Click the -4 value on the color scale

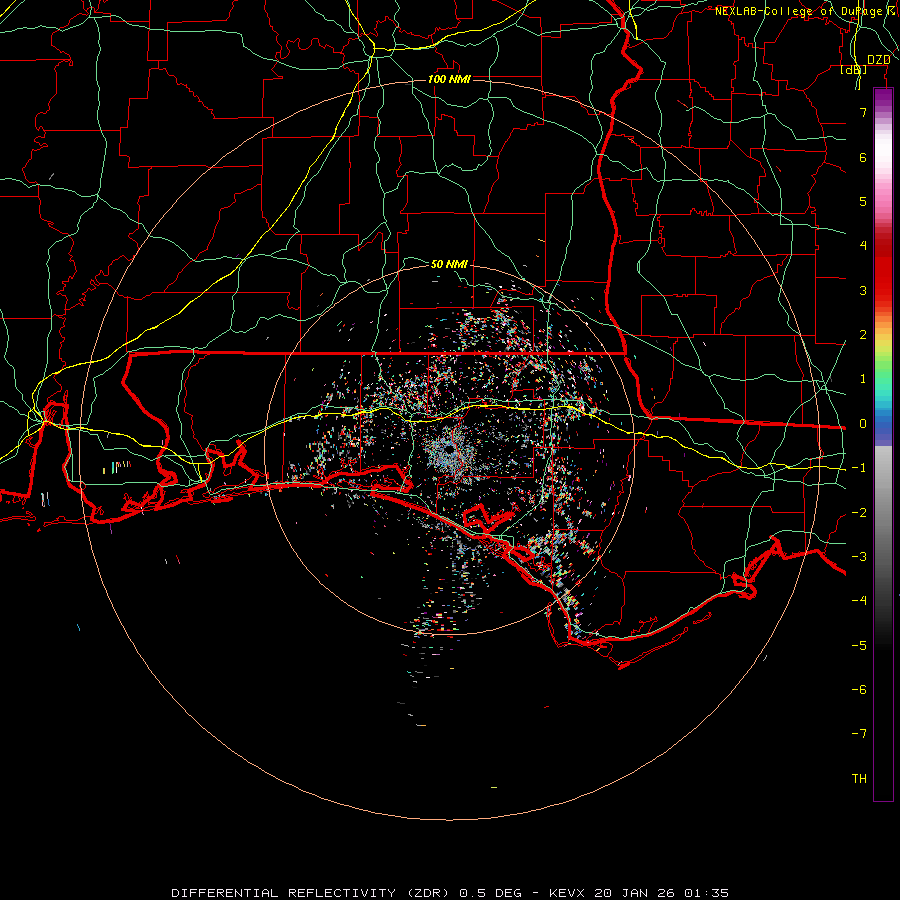[x=859, y=601]
